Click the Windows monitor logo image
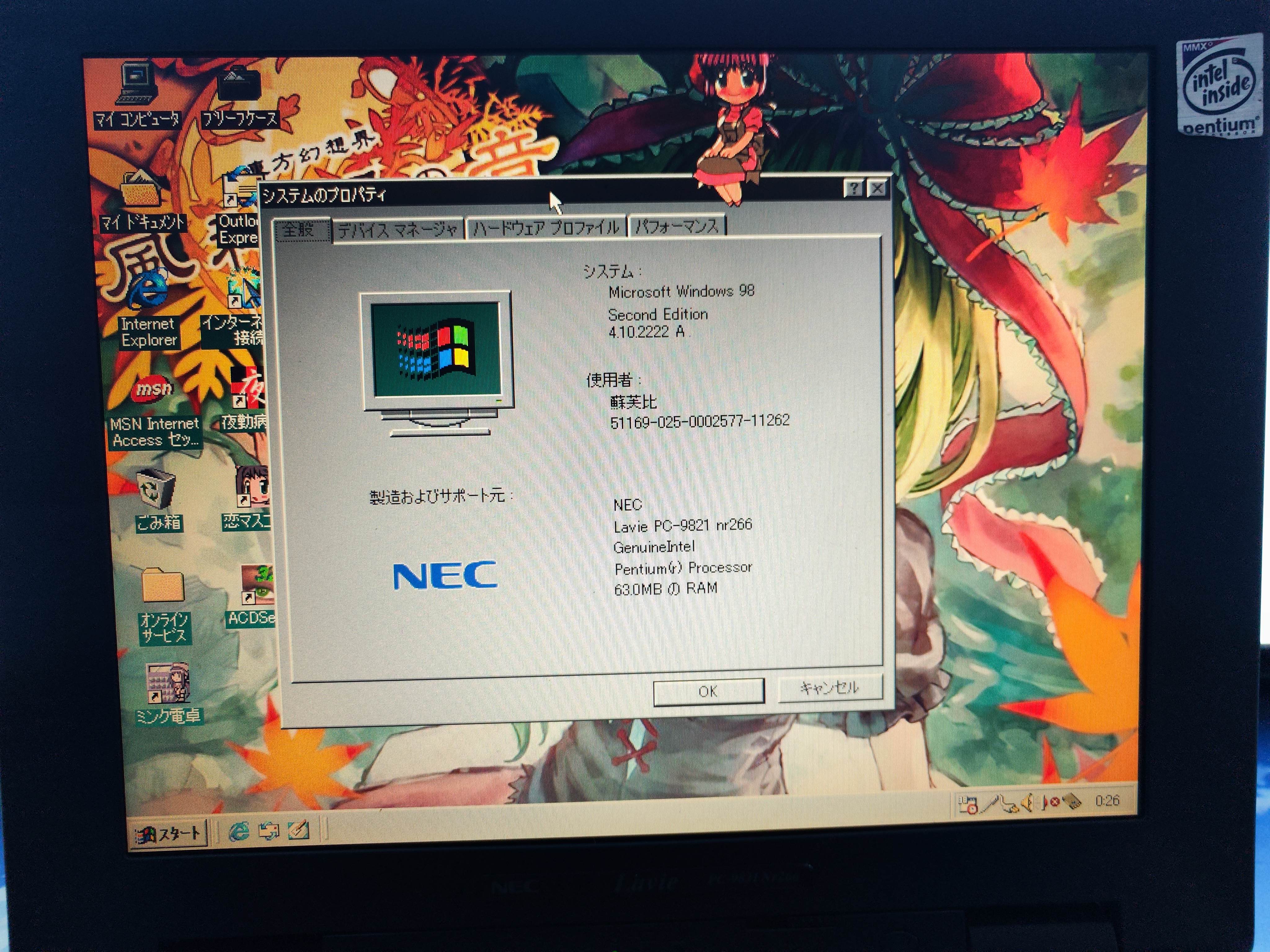1270x952 pixels. pos(437,364)
